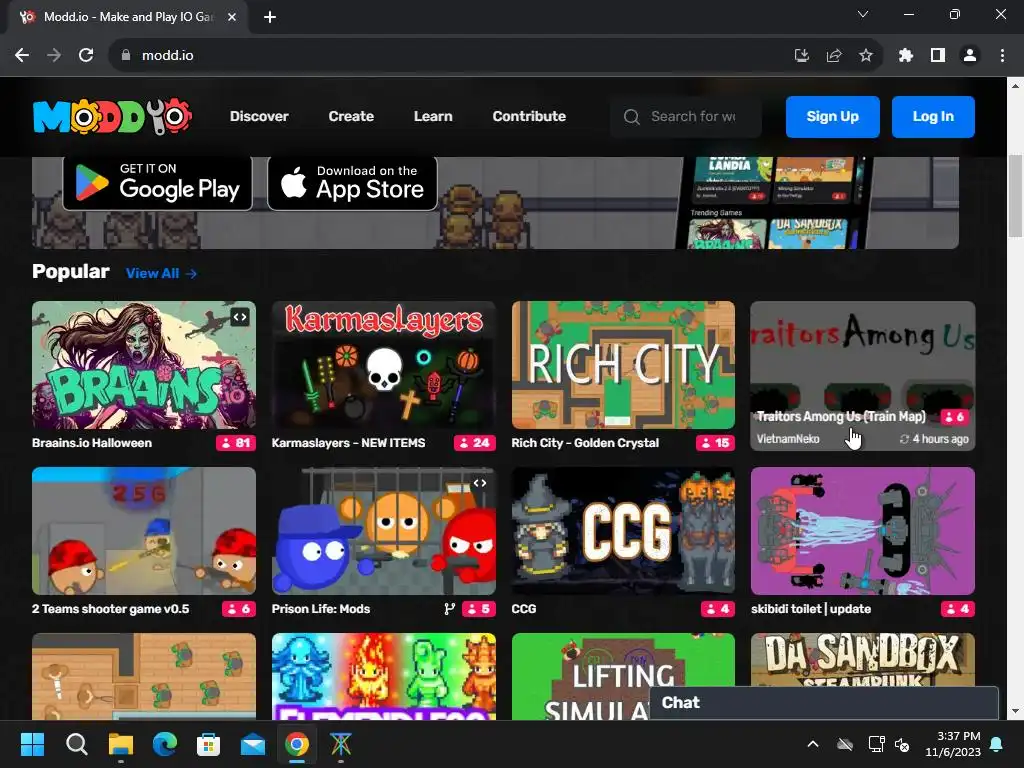Screen dimensions: 1024x768
Task: Click the skibidi toilet | update title
Action: click(x=811, y=609)
